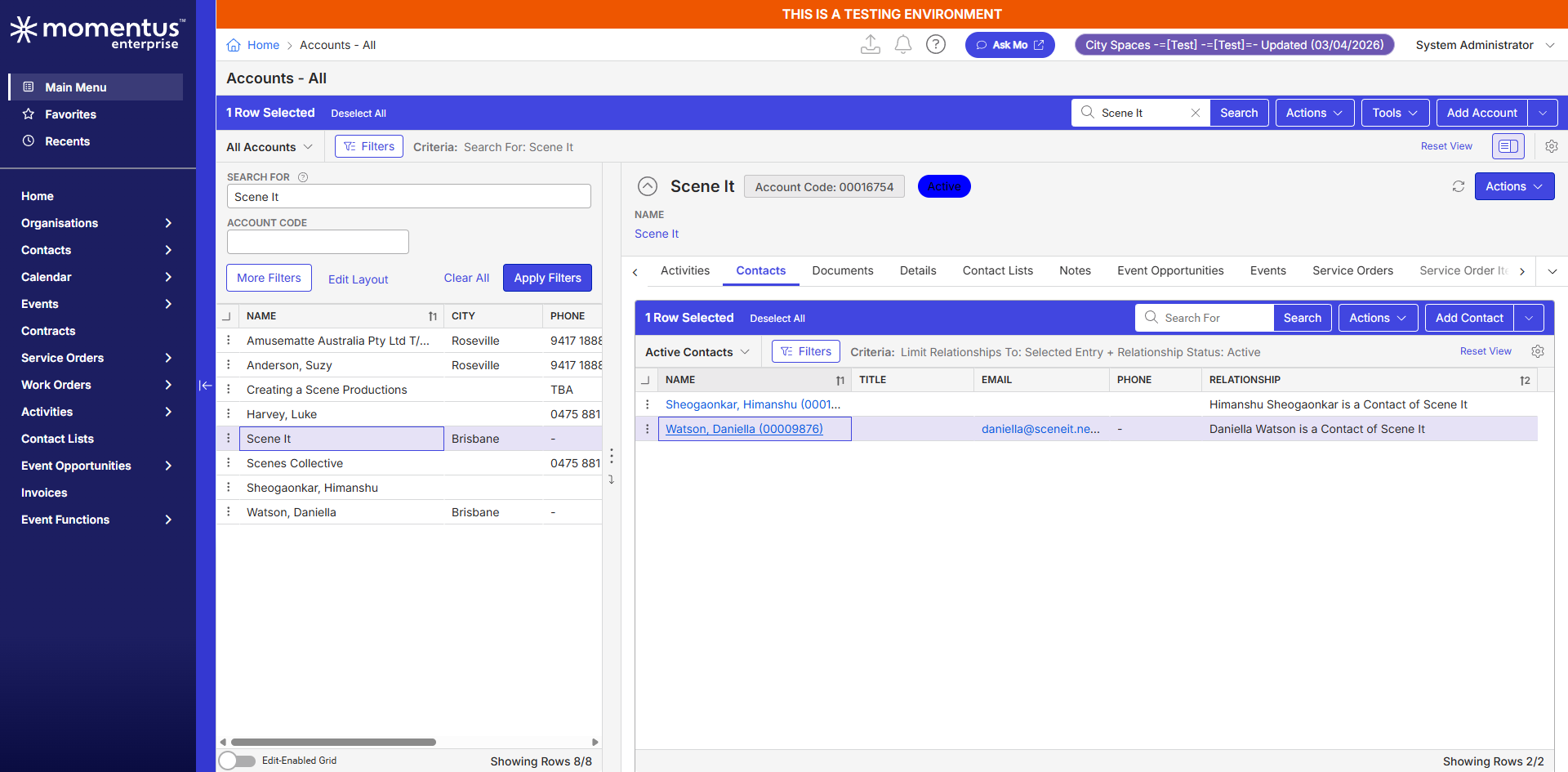Open the help question mark icon
This screenshot has height=772, width=1568.
tap(936, 45)
